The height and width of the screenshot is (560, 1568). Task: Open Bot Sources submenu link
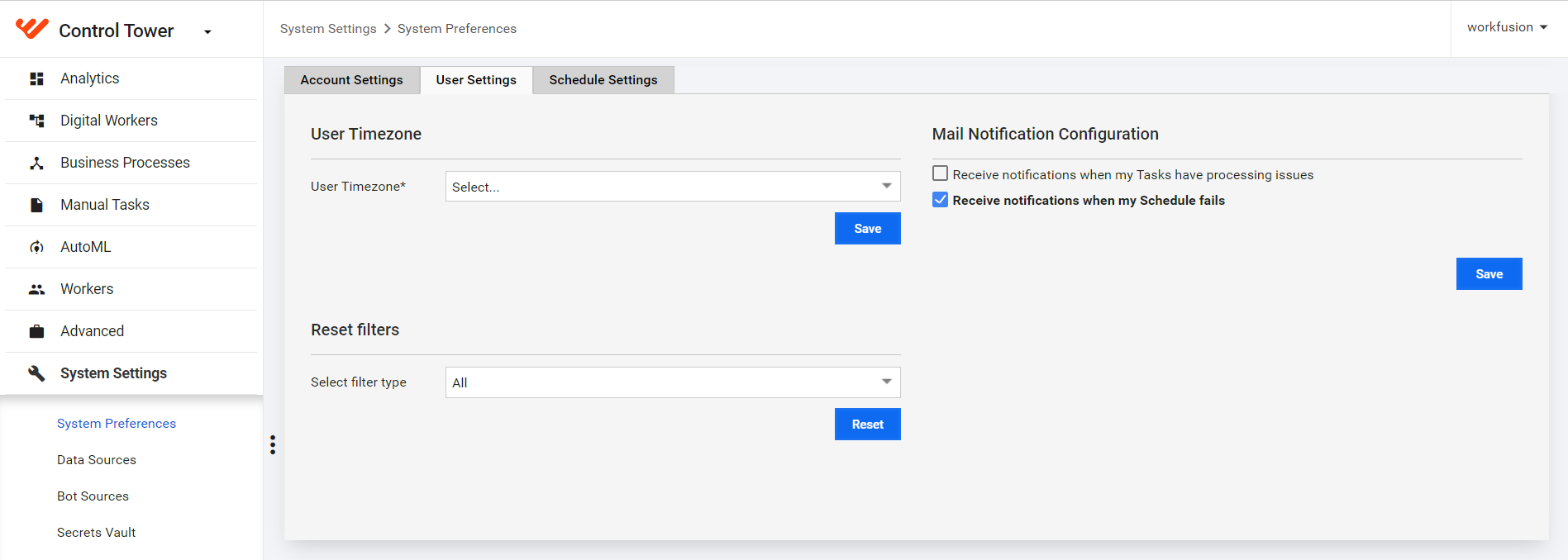click(x=93, y=496)
